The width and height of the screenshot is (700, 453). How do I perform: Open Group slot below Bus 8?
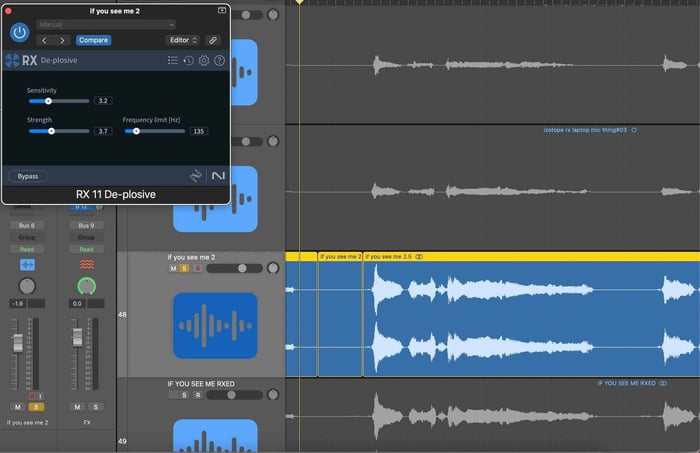click(27, 237)
